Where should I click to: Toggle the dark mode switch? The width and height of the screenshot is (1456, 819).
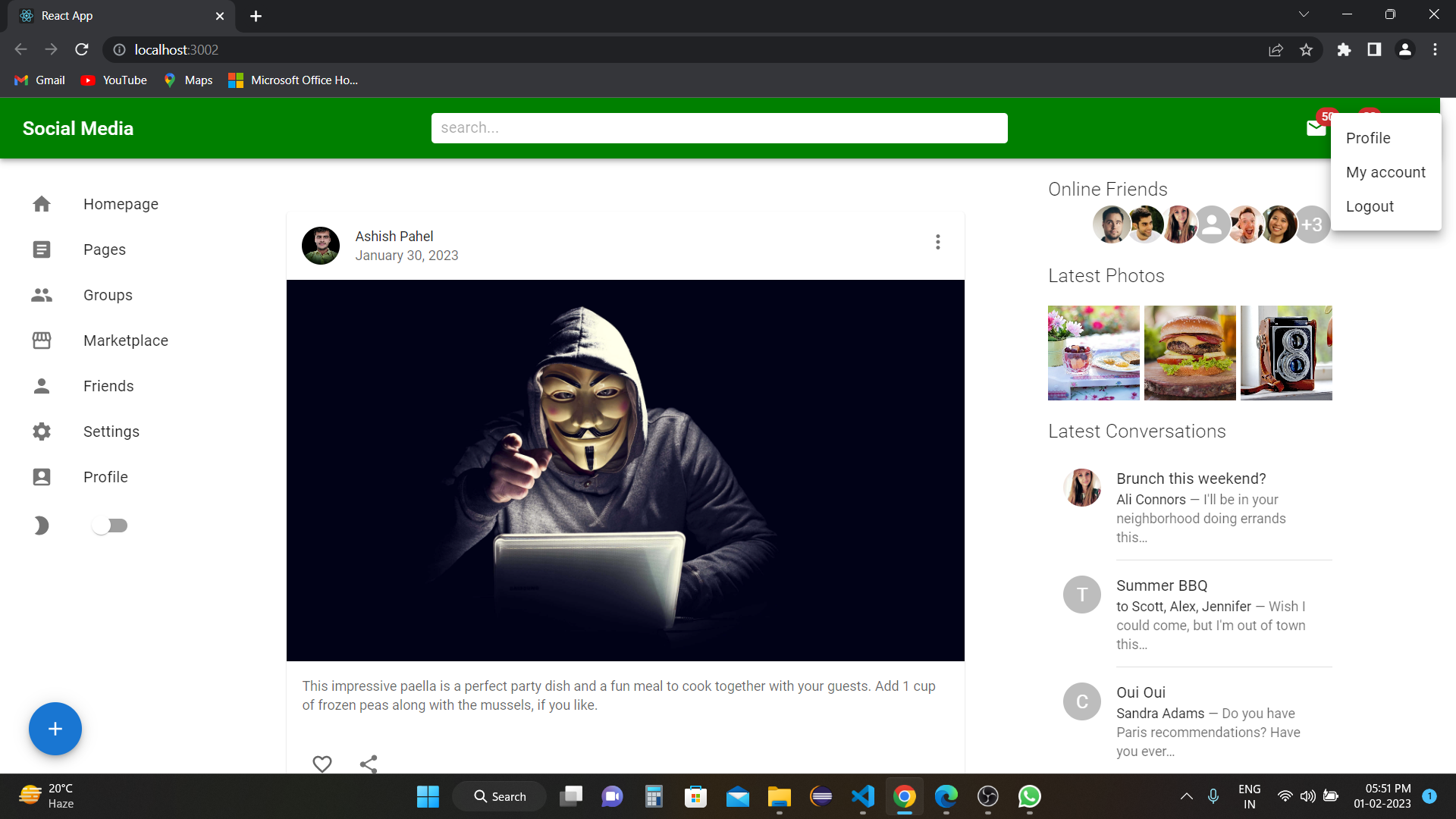pos(109,526)
